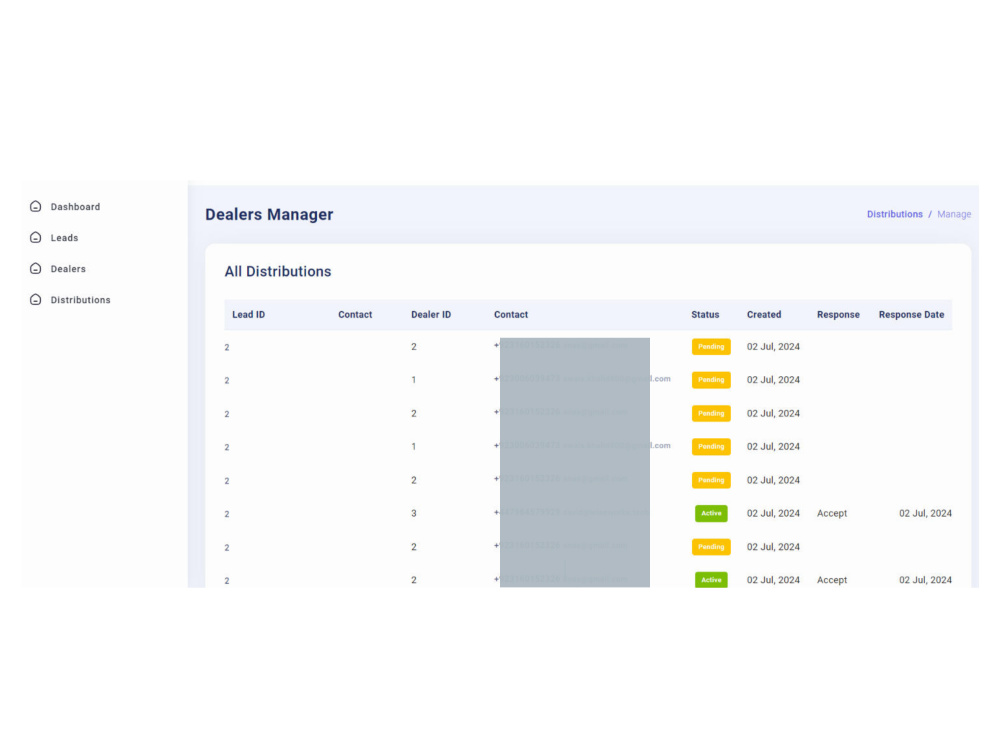
Task: Click the Dealers sidebar icon
Action: tap(36, 268)
